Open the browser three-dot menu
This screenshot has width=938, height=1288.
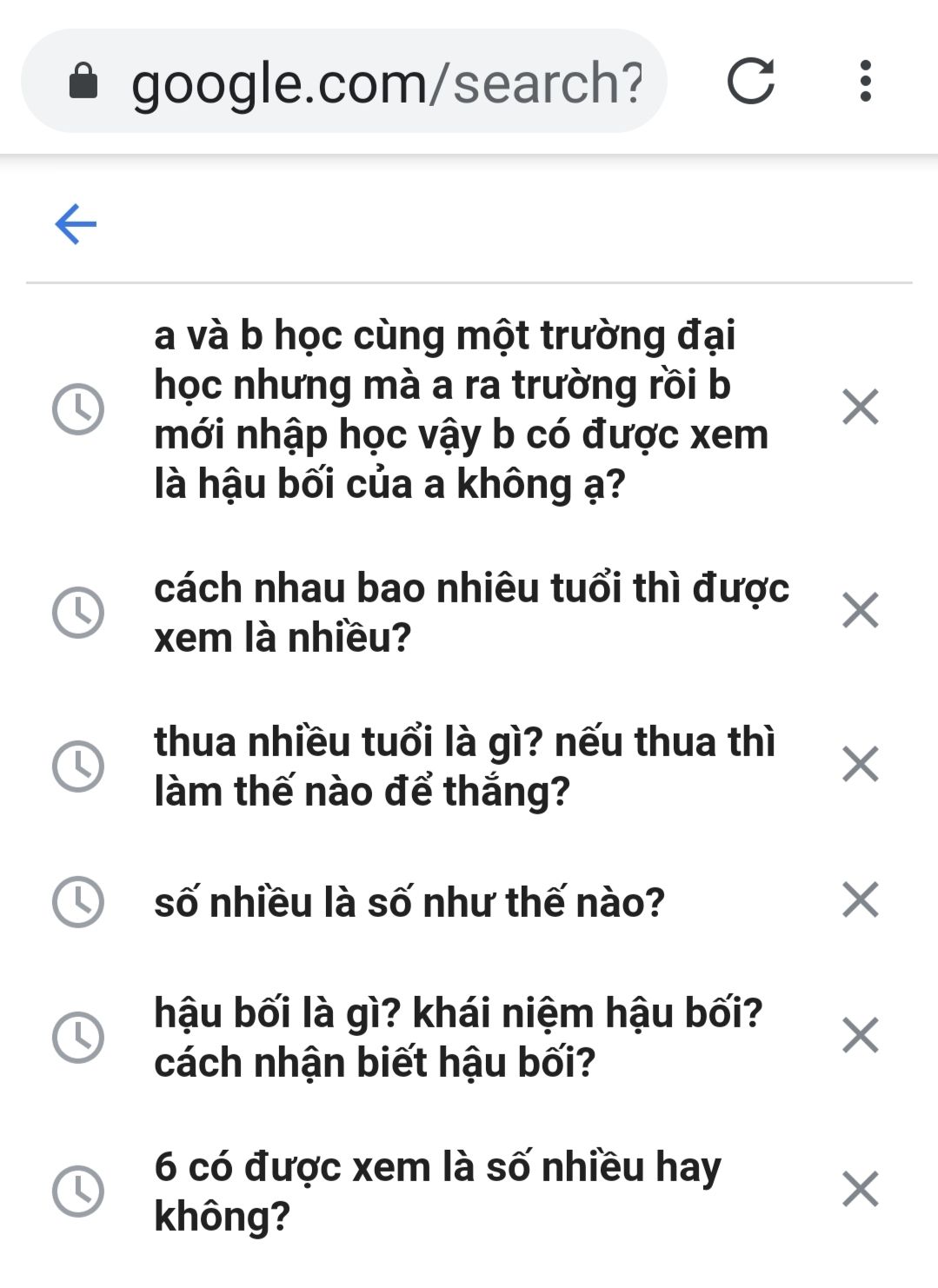[864, 81]
